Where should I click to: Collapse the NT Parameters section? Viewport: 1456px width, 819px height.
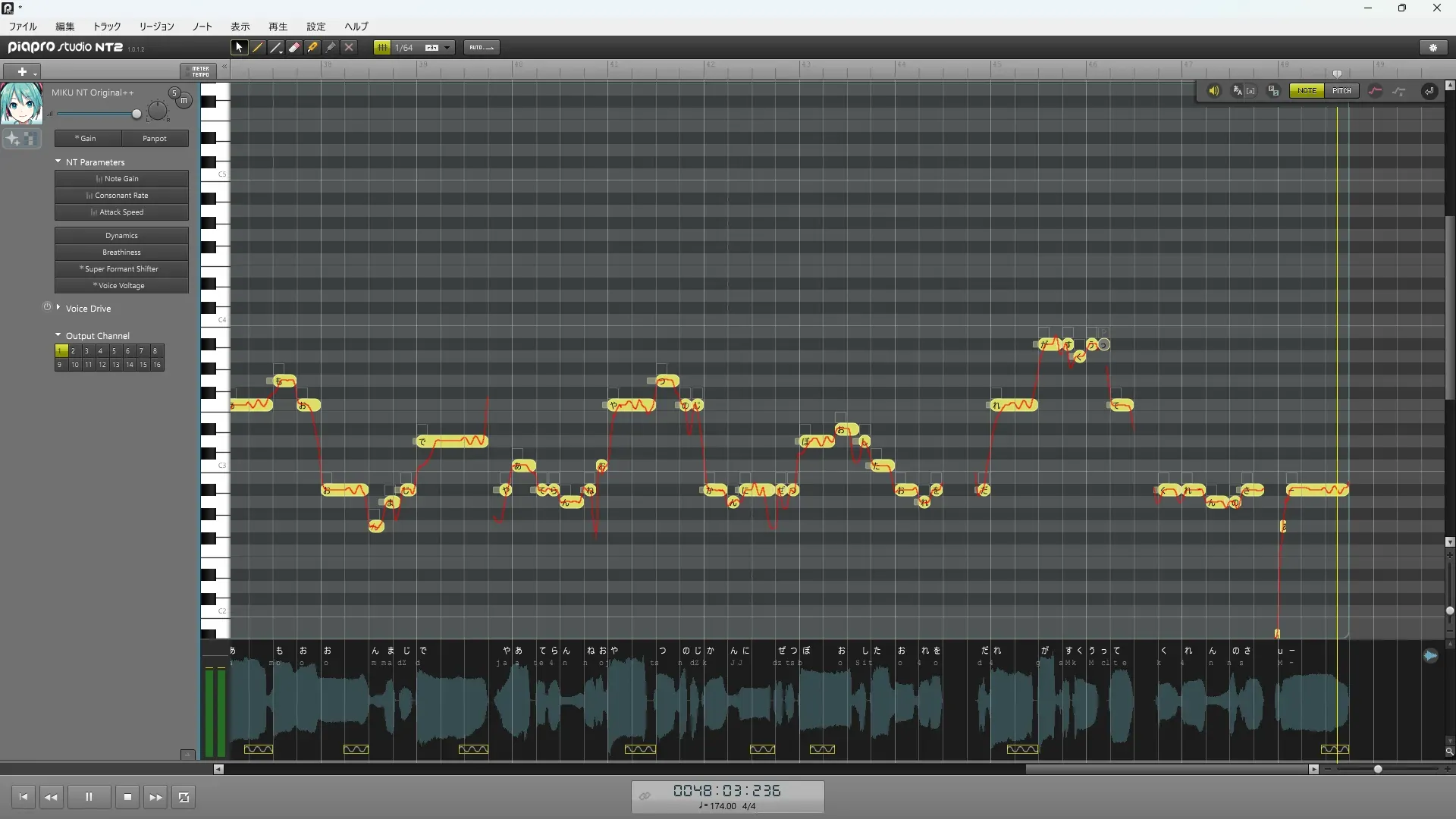tap(58, 162)
